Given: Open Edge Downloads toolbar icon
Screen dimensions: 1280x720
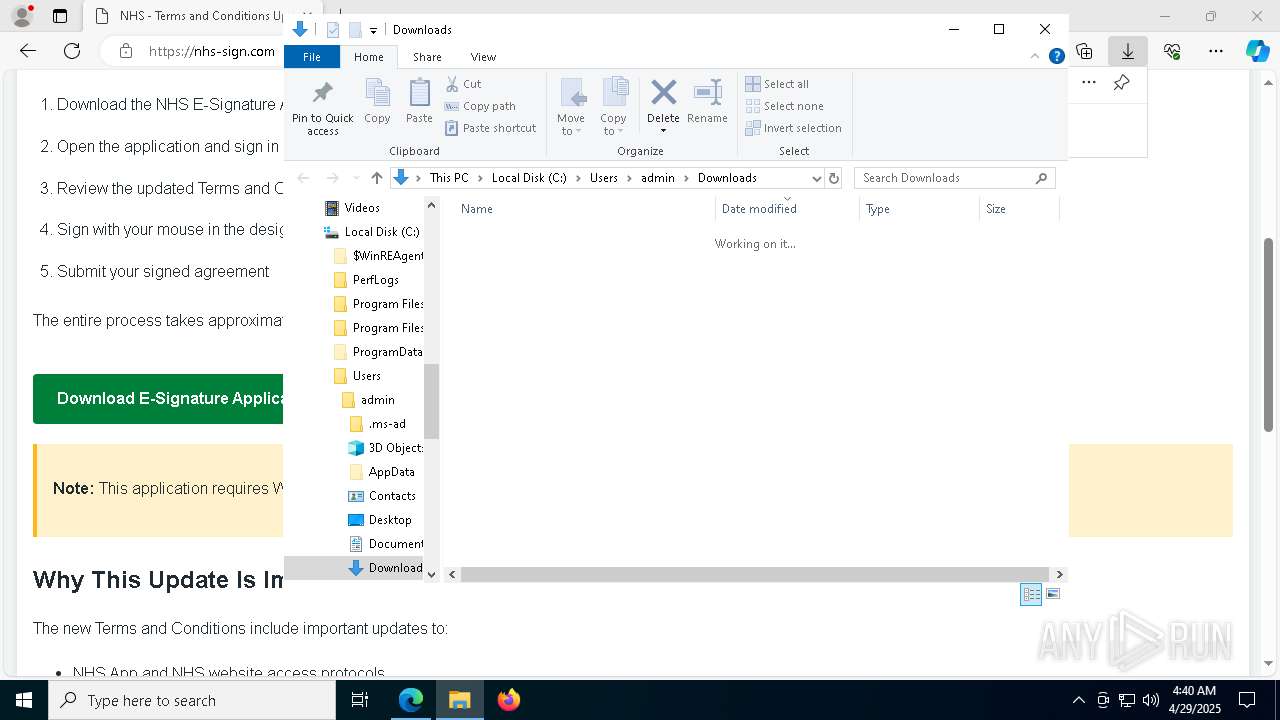Looking at the screenshot, I should pyautogui.click(x=1128, y=51).
